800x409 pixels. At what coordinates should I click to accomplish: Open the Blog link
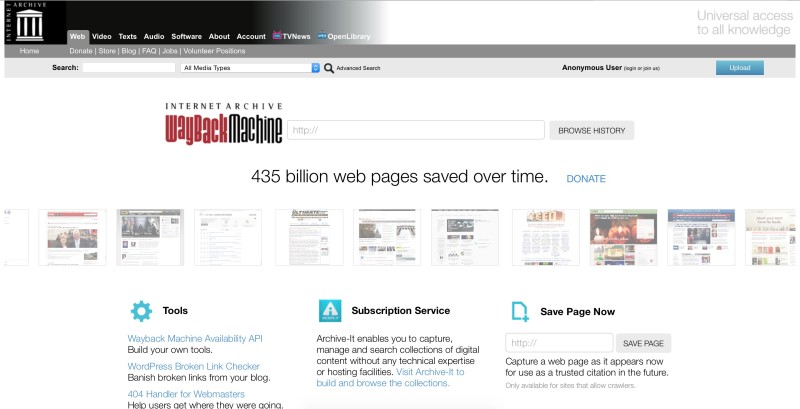(x=129, y=51)
